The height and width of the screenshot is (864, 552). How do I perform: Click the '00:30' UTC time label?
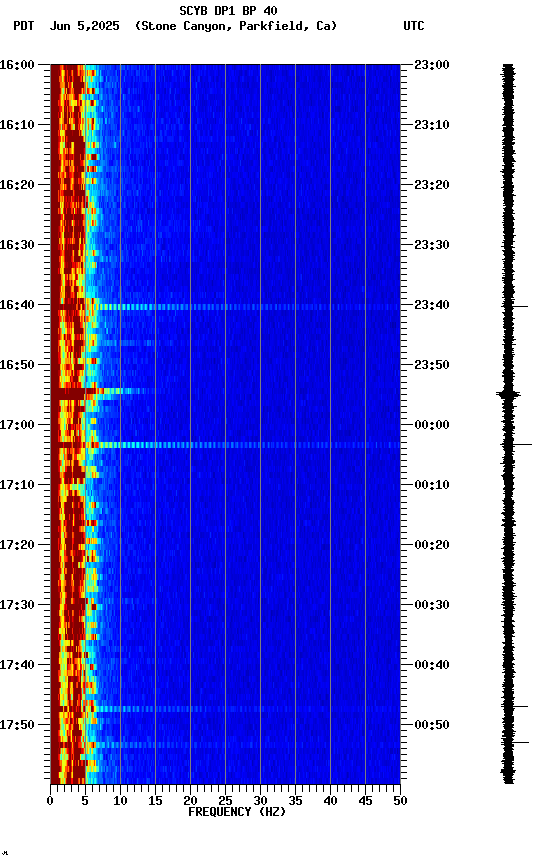pos(432,606)
